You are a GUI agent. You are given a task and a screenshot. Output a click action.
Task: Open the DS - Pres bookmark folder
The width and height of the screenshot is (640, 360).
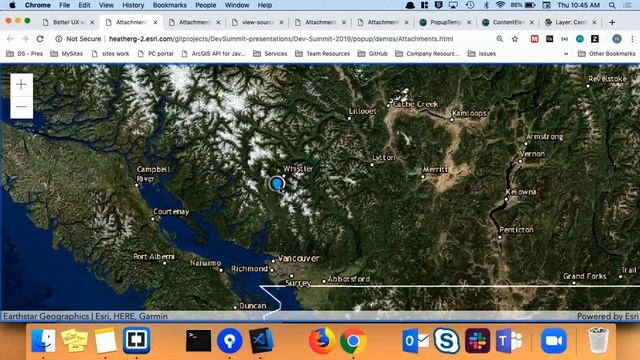pyautogui.click(x=24, y=53)
